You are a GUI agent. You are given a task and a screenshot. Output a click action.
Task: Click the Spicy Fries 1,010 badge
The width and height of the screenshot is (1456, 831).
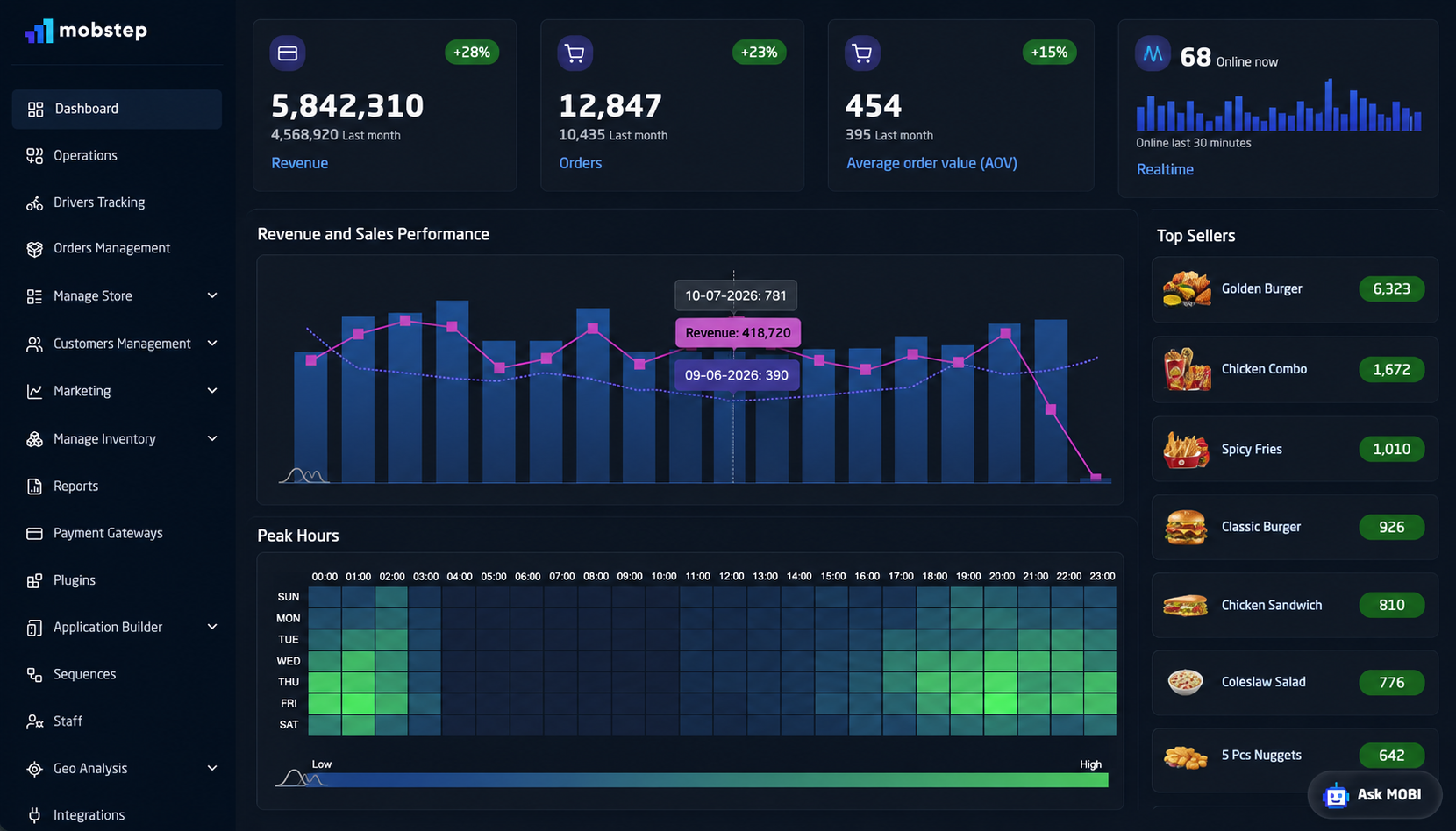[x=1392, y=450]
